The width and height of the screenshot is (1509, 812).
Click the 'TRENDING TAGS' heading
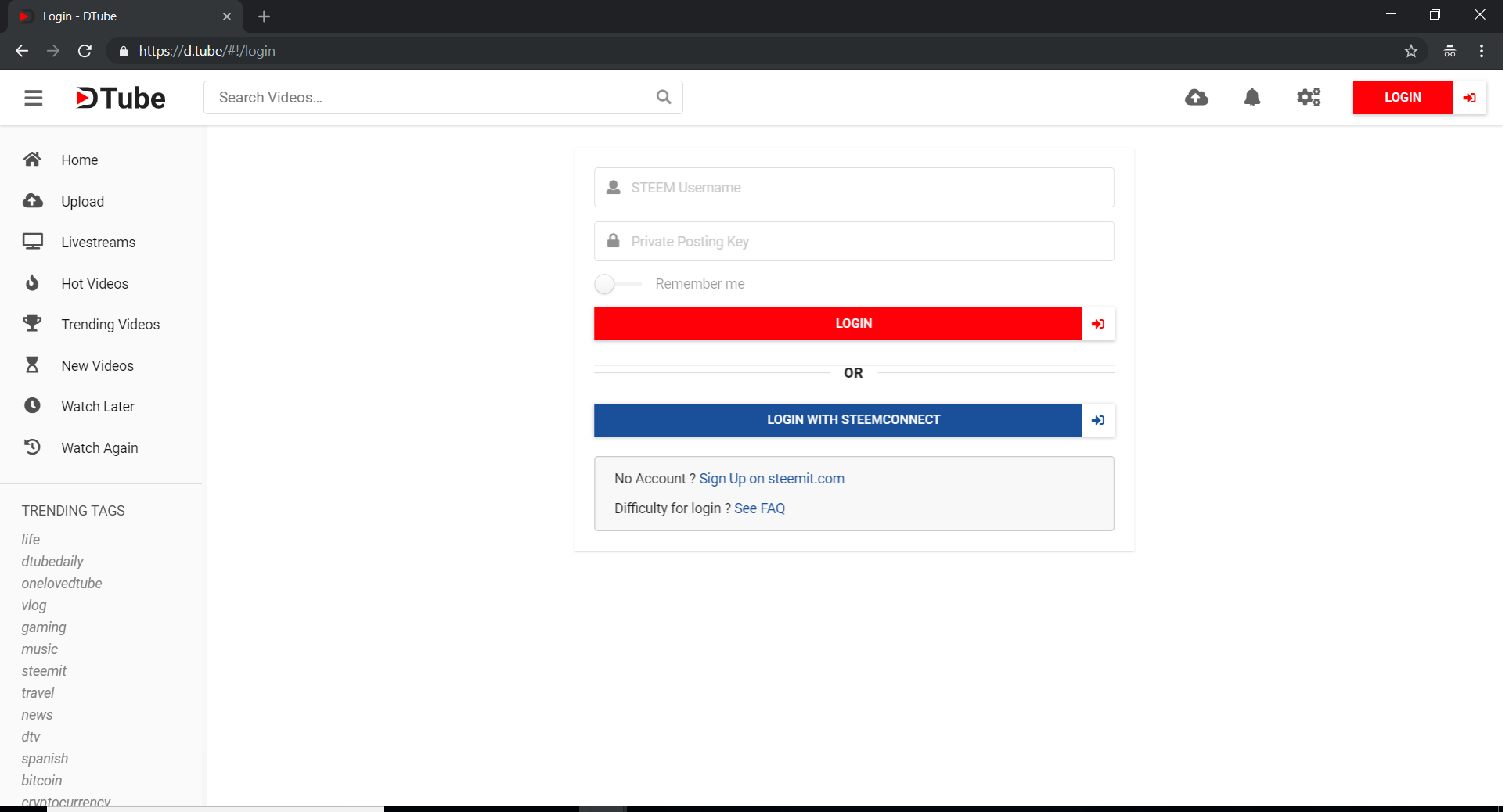point(74,511)
